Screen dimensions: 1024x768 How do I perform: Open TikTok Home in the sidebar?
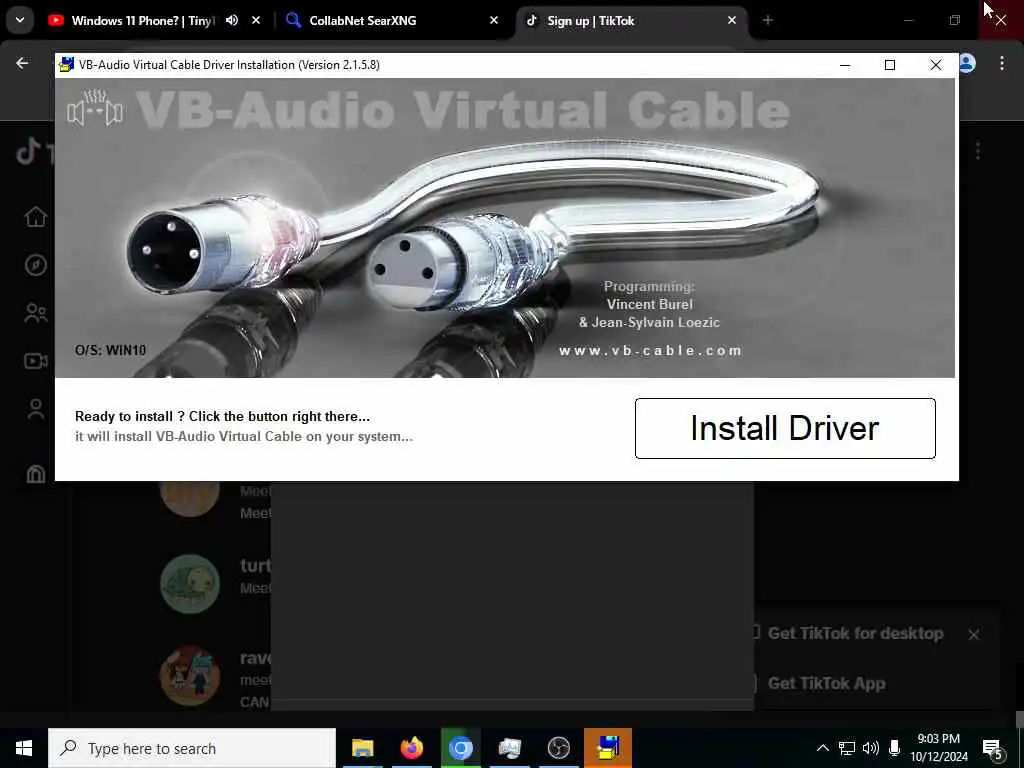coord(36,216)
